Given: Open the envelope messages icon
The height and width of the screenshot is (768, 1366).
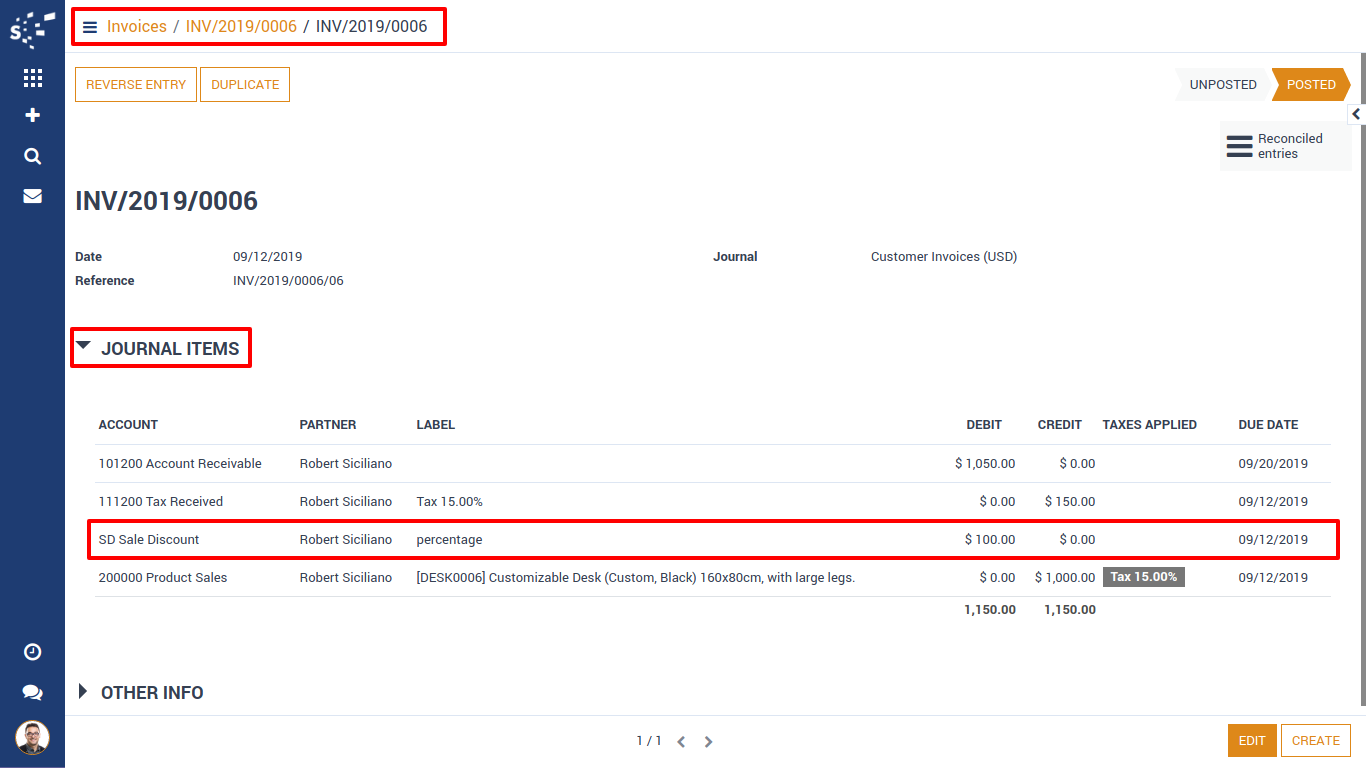Looking at the screenshot, I should 32,196.
